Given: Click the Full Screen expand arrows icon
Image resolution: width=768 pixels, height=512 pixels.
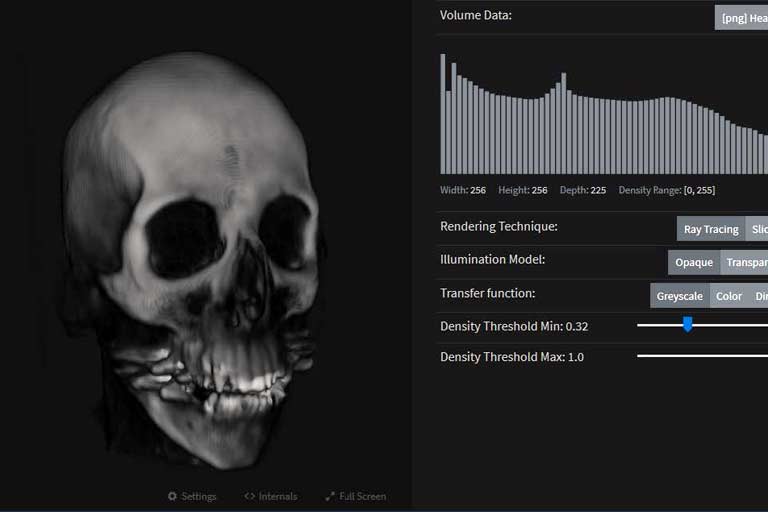Looking at the screenshot, I should coord(330,496).
